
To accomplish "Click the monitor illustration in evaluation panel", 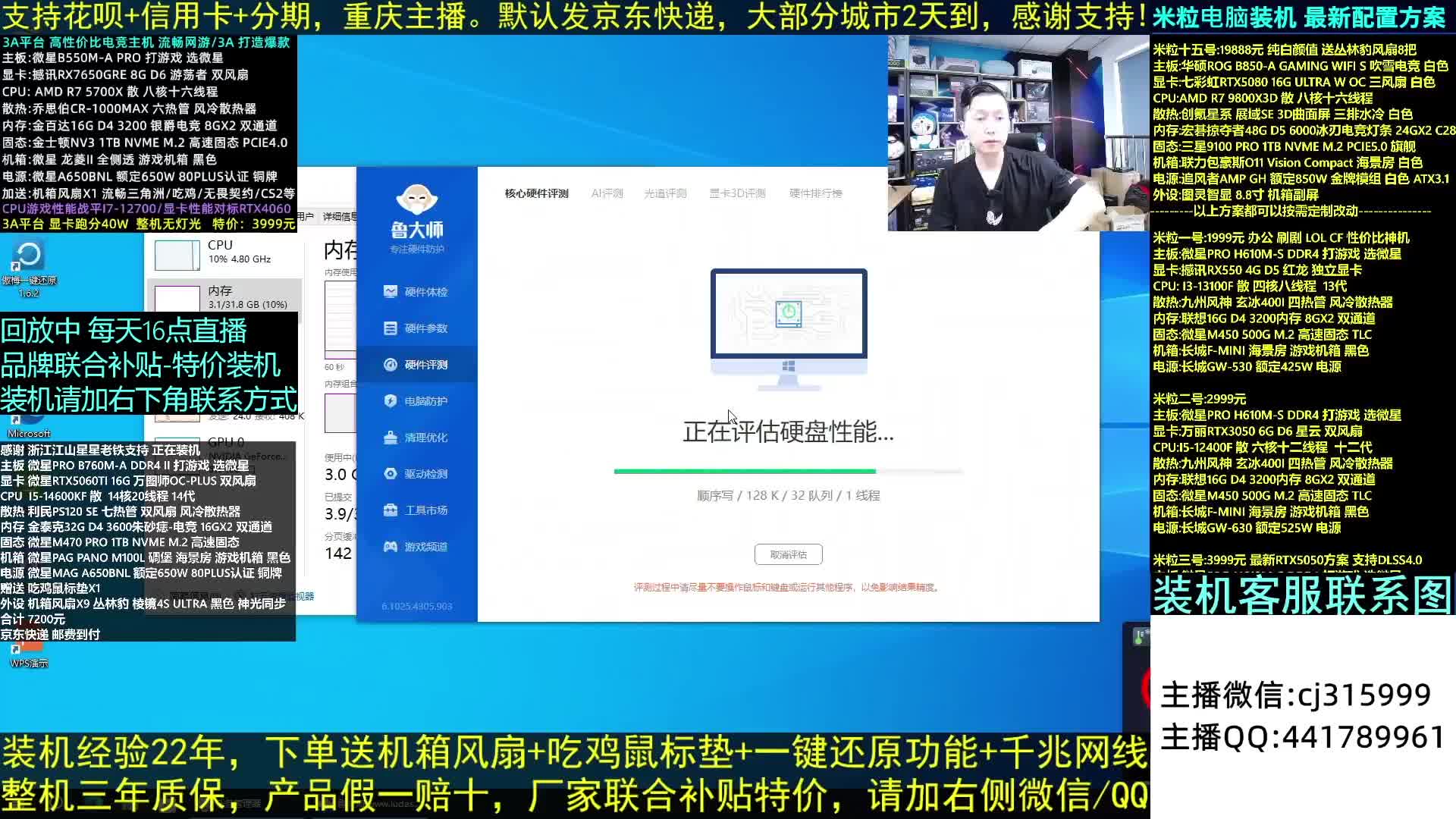I will [789, 329].
